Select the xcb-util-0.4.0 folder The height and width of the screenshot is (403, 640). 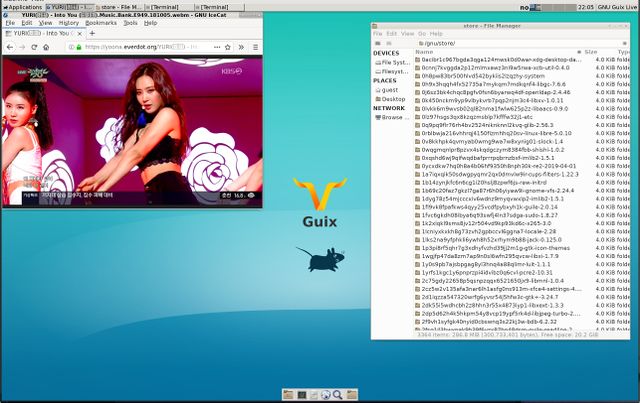point(522,68)
